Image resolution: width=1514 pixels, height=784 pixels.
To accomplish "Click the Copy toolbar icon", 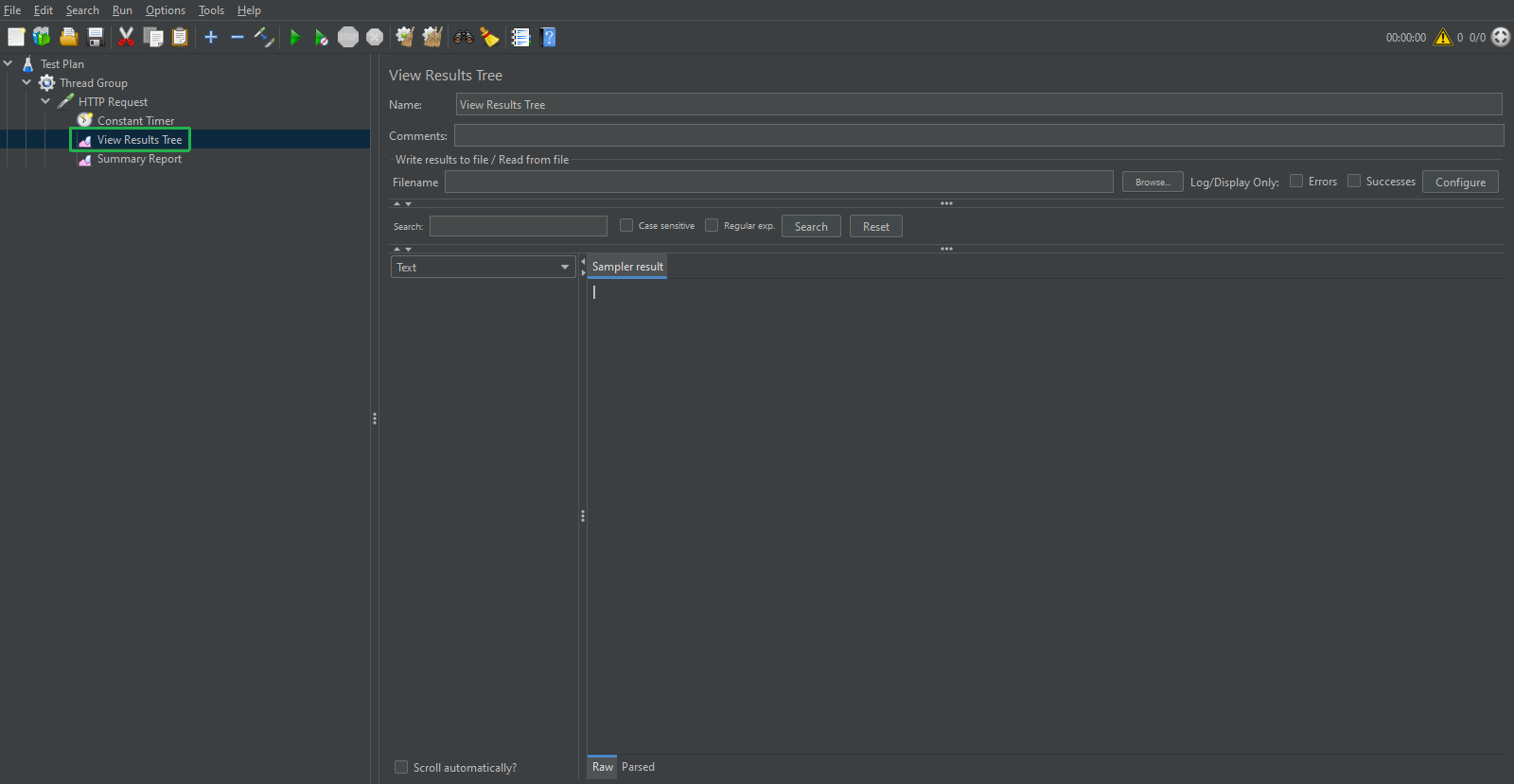I will coord(153,37).
